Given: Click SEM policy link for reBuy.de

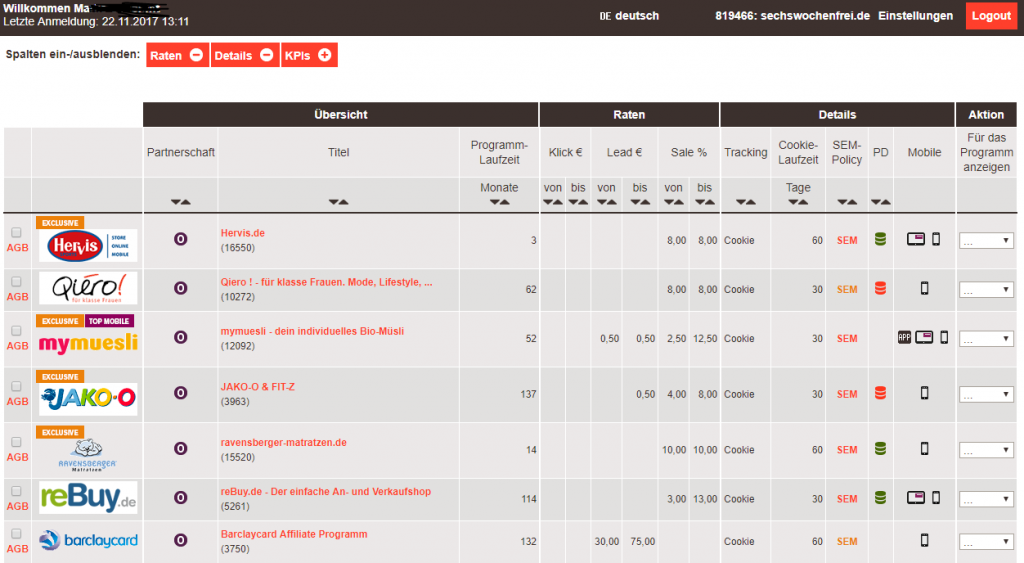Looking at the screenshot, I should [847, 499].
